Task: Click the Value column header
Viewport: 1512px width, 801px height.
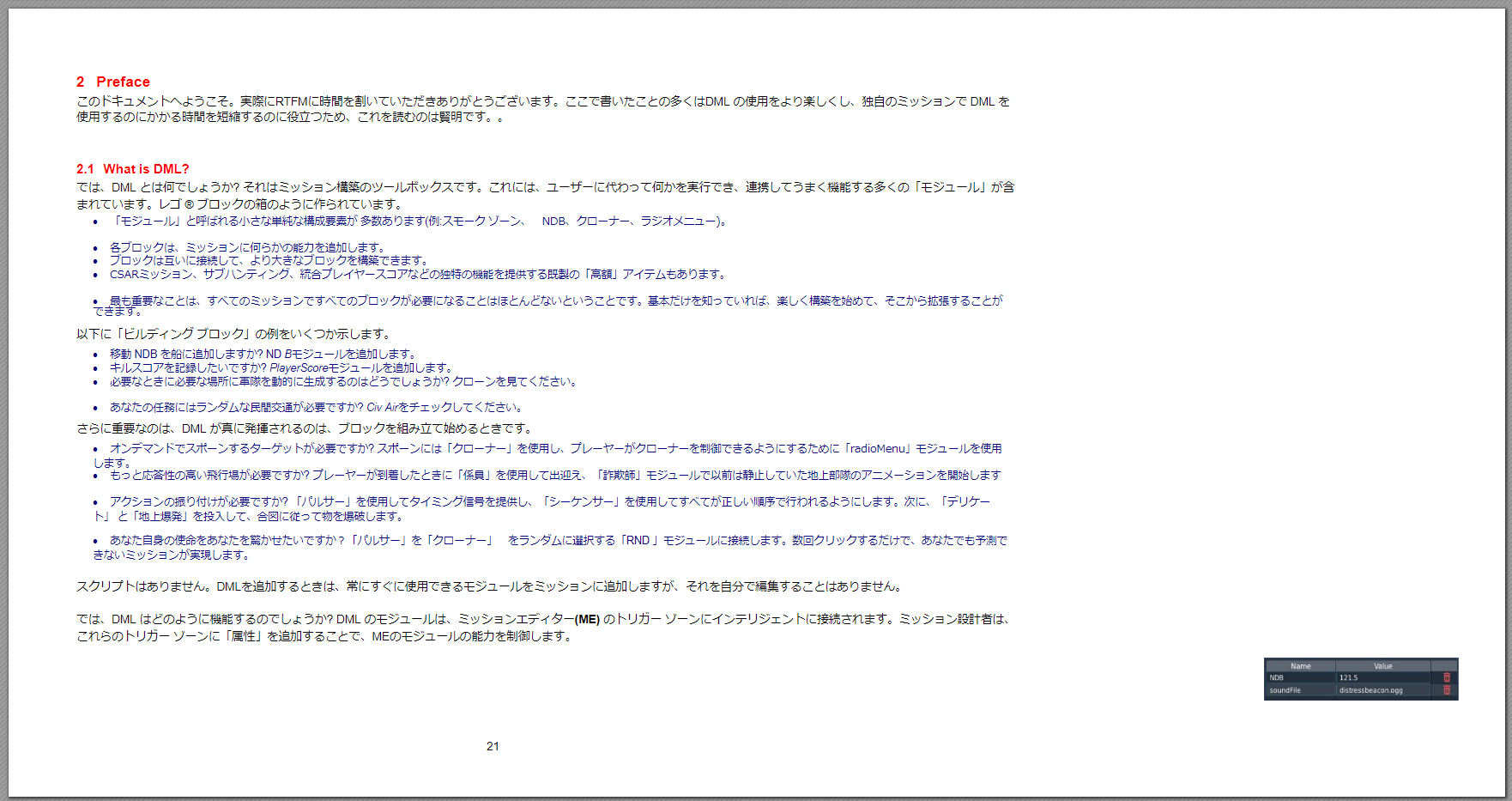Action: point(1382,666)
